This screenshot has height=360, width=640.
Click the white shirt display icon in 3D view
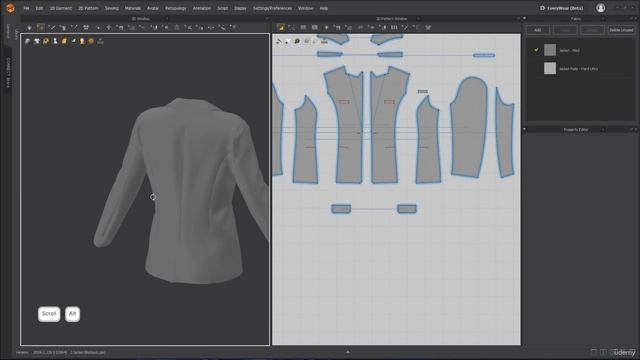(x=37, y=41)
